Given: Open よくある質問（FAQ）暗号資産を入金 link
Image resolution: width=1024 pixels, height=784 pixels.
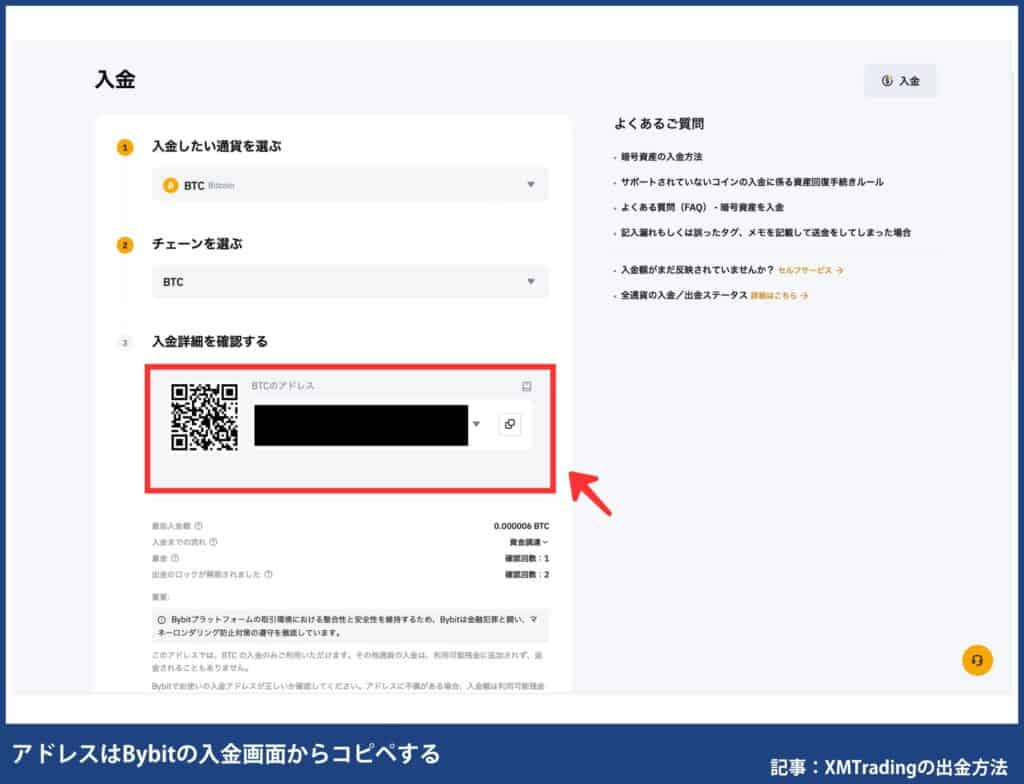Looking at the screenshot, I should 701,207.
